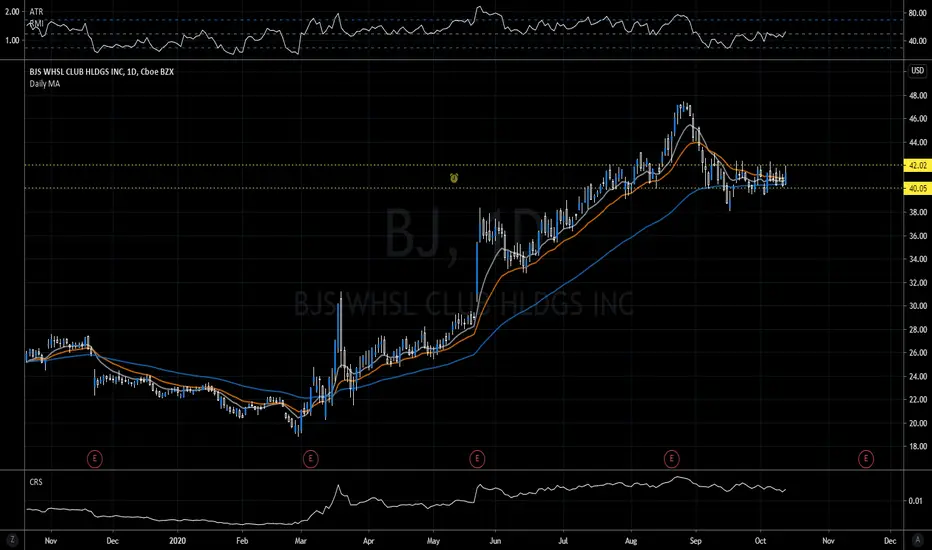The width and height of the screenshot is (932, 550).
Task: Click the 0.01 value in CRS pane
Action: pyautogui.click(x=915, y=501)
